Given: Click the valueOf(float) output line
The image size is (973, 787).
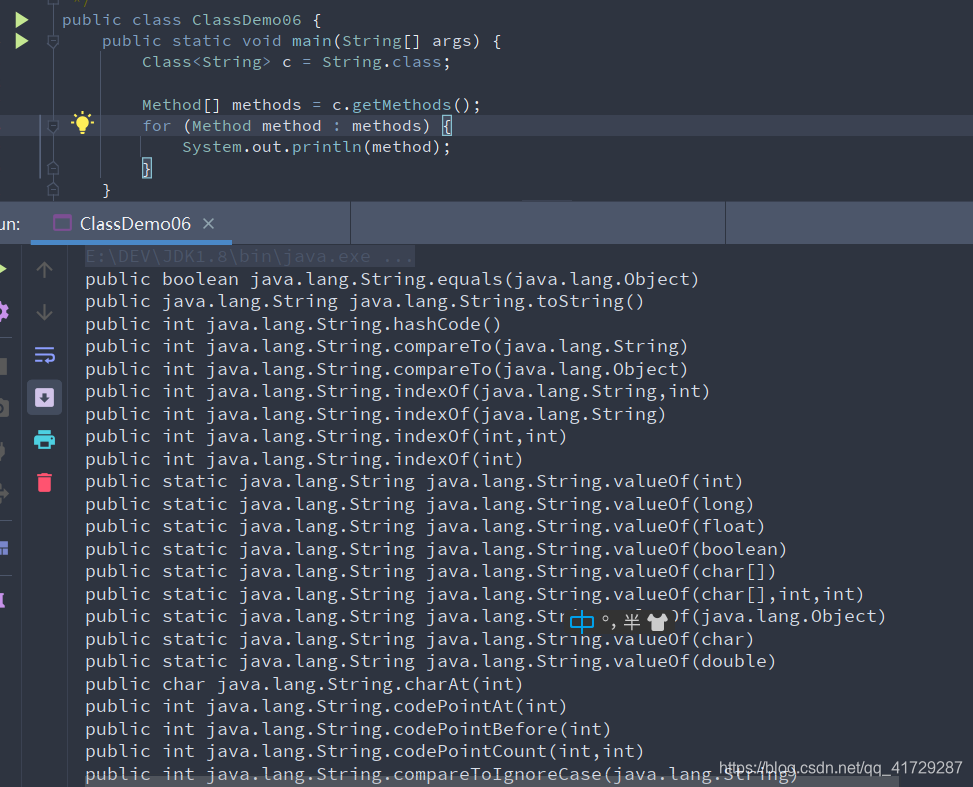Looking at the screenshot, I should point(425,526).
